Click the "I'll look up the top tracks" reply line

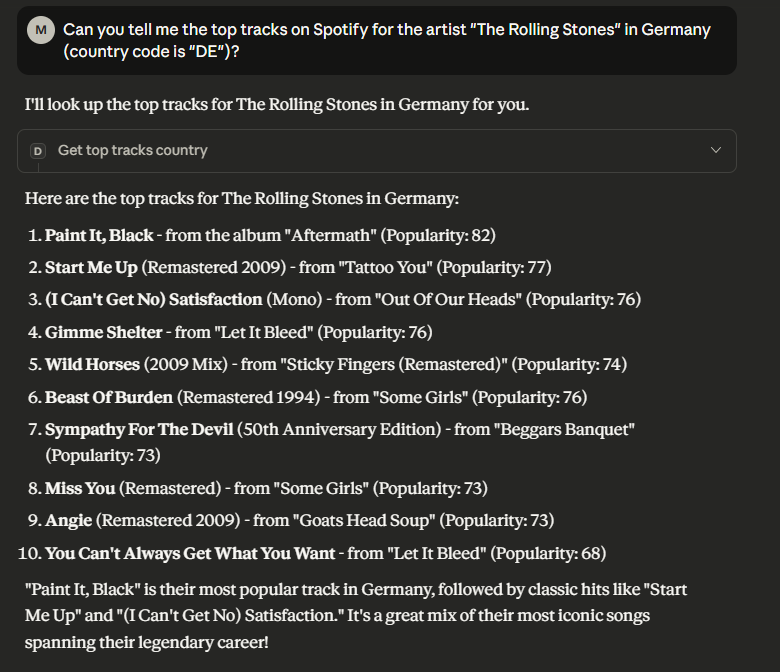(268, 105)
